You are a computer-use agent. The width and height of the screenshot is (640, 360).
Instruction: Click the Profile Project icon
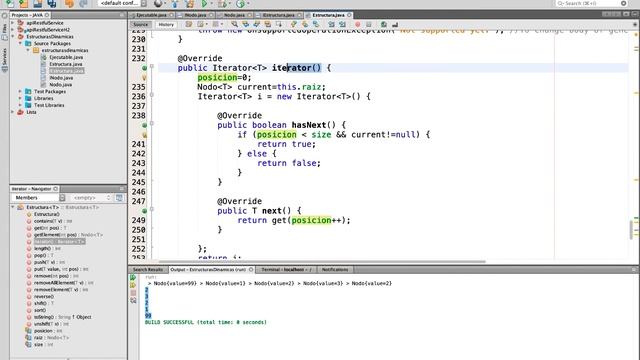(x=240, y=4)
